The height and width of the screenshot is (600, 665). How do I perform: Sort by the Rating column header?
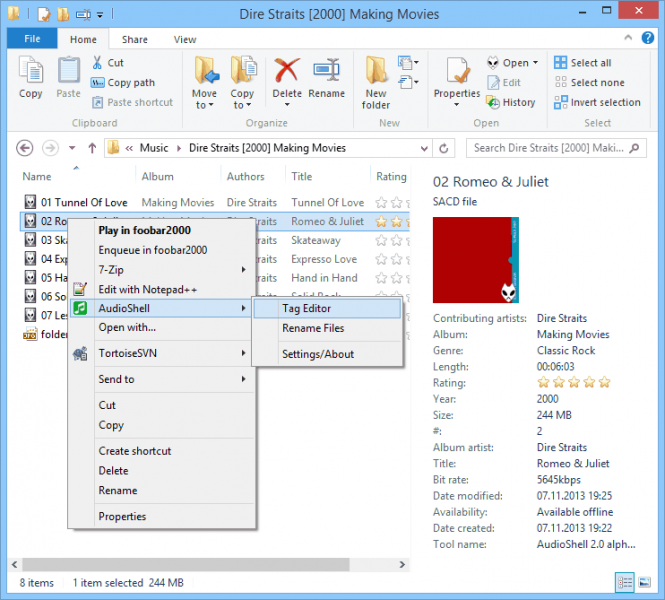[x=391, y=176]
